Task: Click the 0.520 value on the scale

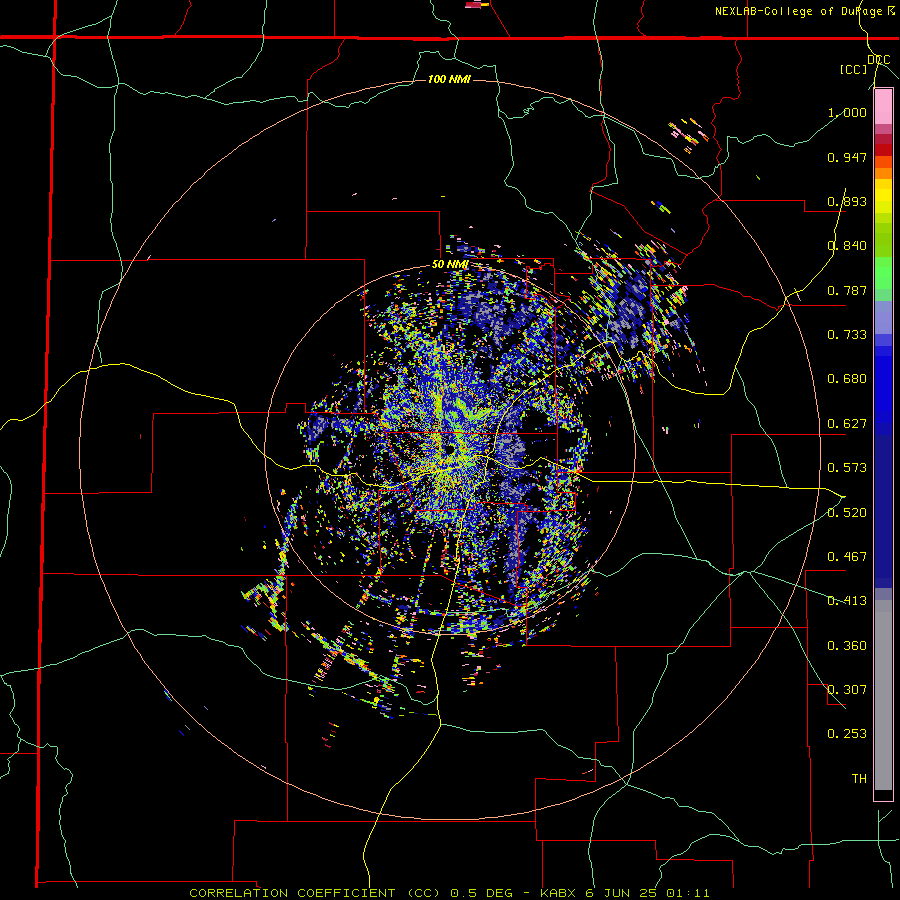Action: (x=847, y=513)
